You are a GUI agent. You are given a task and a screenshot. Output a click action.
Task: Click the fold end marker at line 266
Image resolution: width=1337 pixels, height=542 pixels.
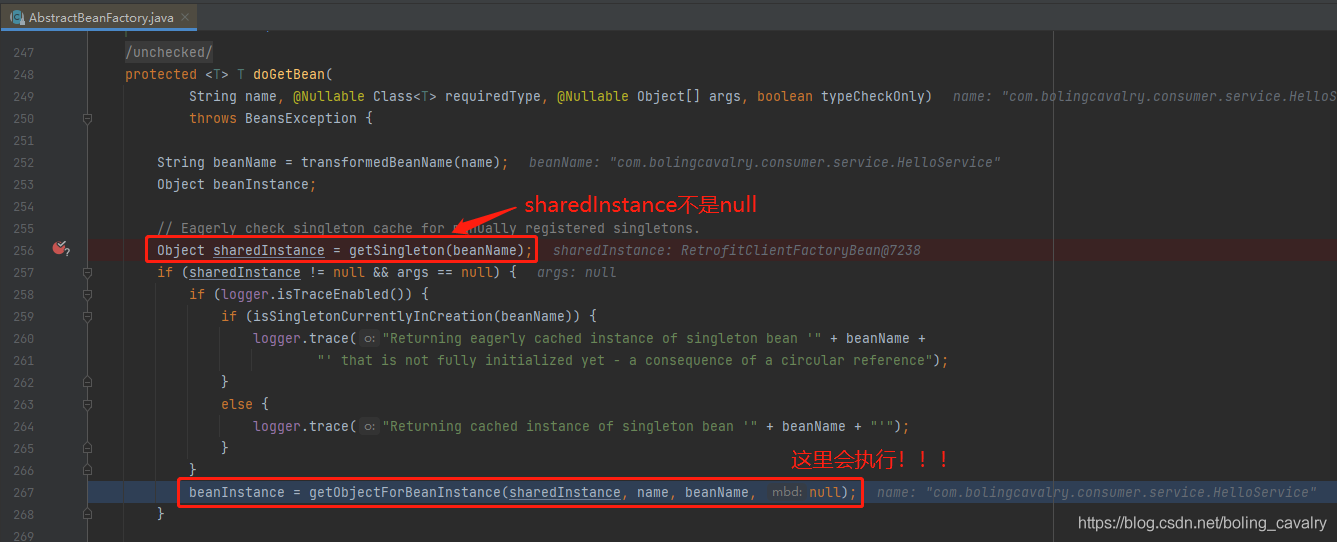[88, 470]
